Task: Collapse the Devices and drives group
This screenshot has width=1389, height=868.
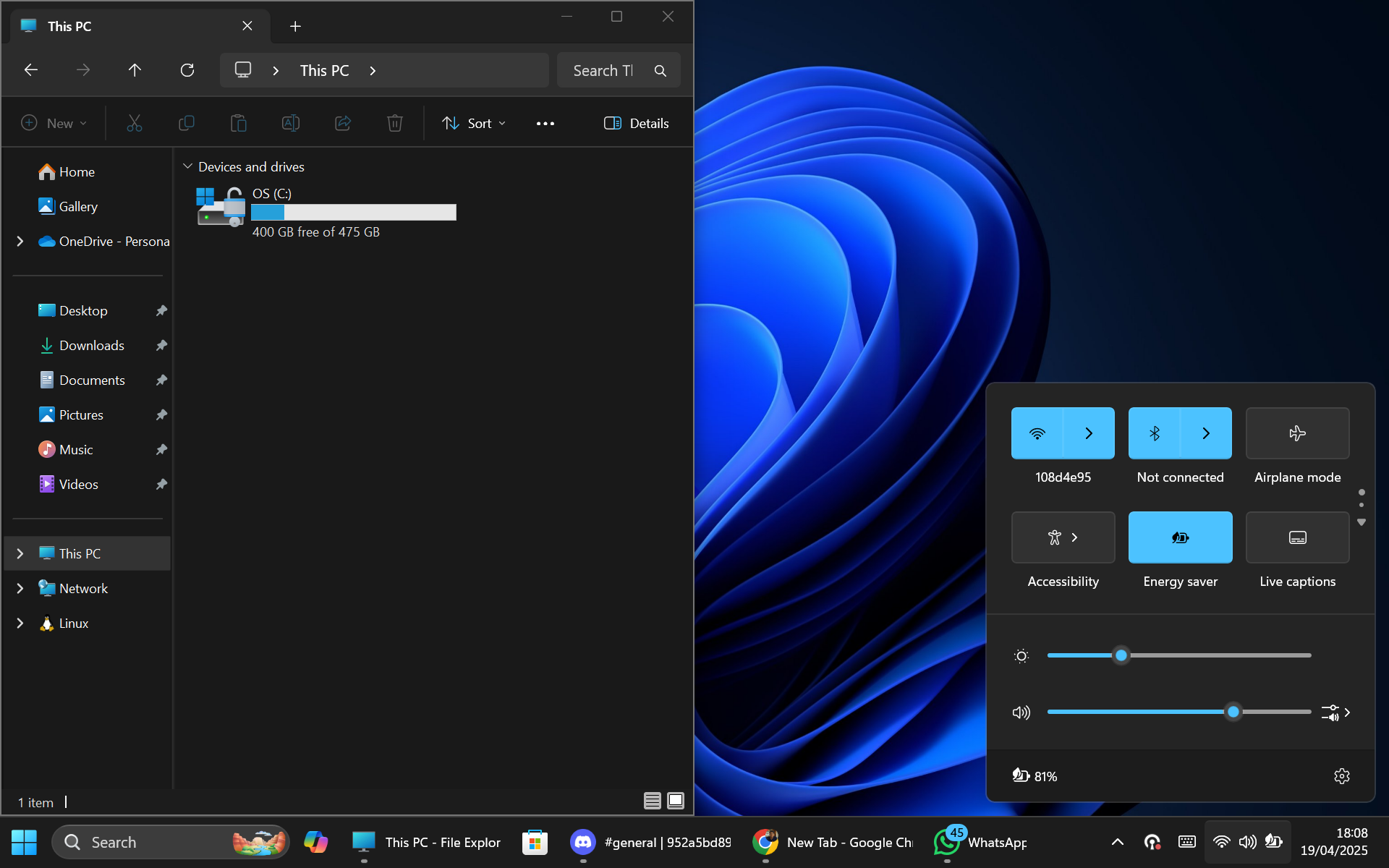Action: [187, 166]
